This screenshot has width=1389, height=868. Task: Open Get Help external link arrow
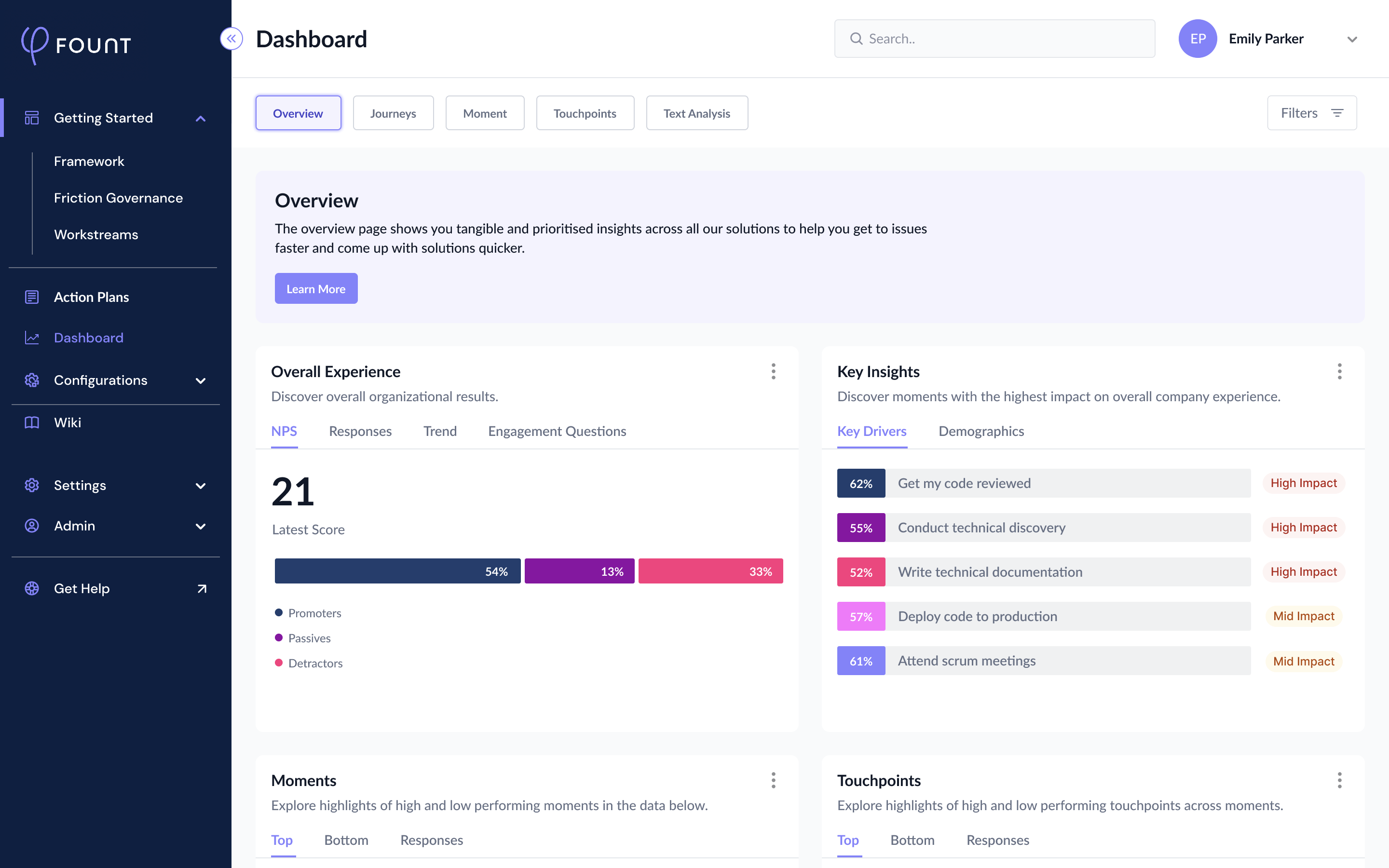202,588
